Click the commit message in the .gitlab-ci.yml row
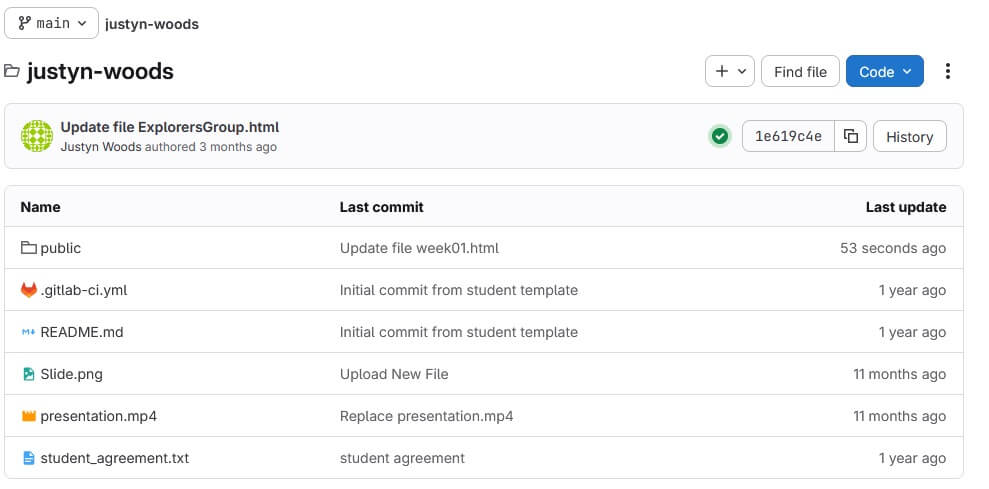 coord(459,290)
